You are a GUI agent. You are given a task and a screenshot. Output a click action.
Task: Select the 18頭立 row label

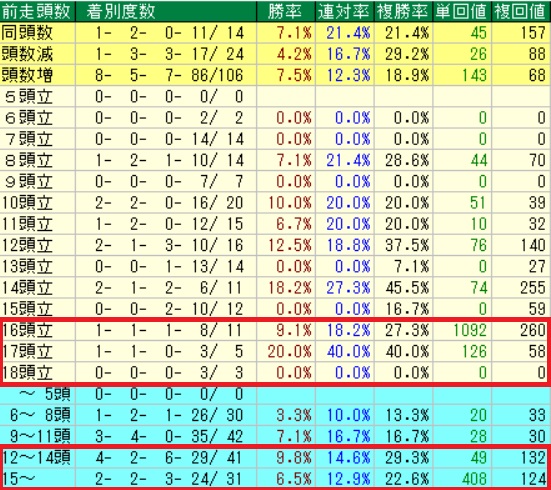(x=28, y=373)
